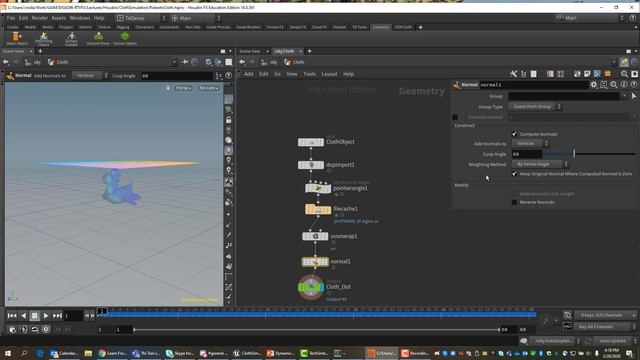Click the Windows Start button
640x360 pixels.
[x=8, y=353]
